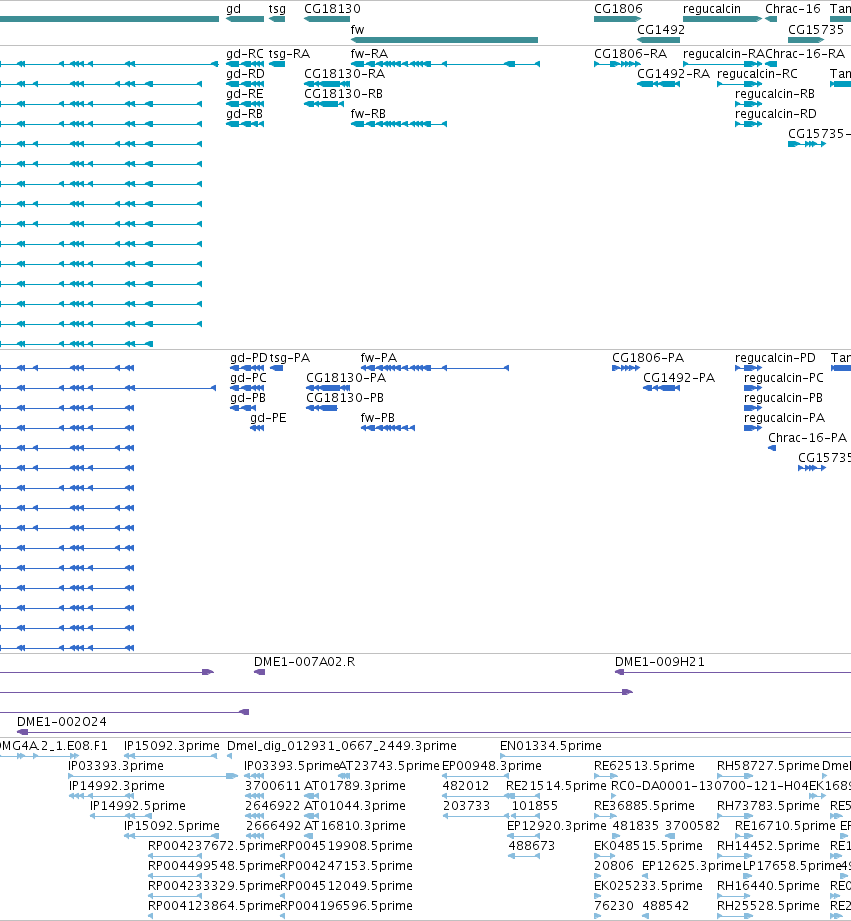Click the CG1492-PA protein label
The image size is (851, 921).
[680, 378]
